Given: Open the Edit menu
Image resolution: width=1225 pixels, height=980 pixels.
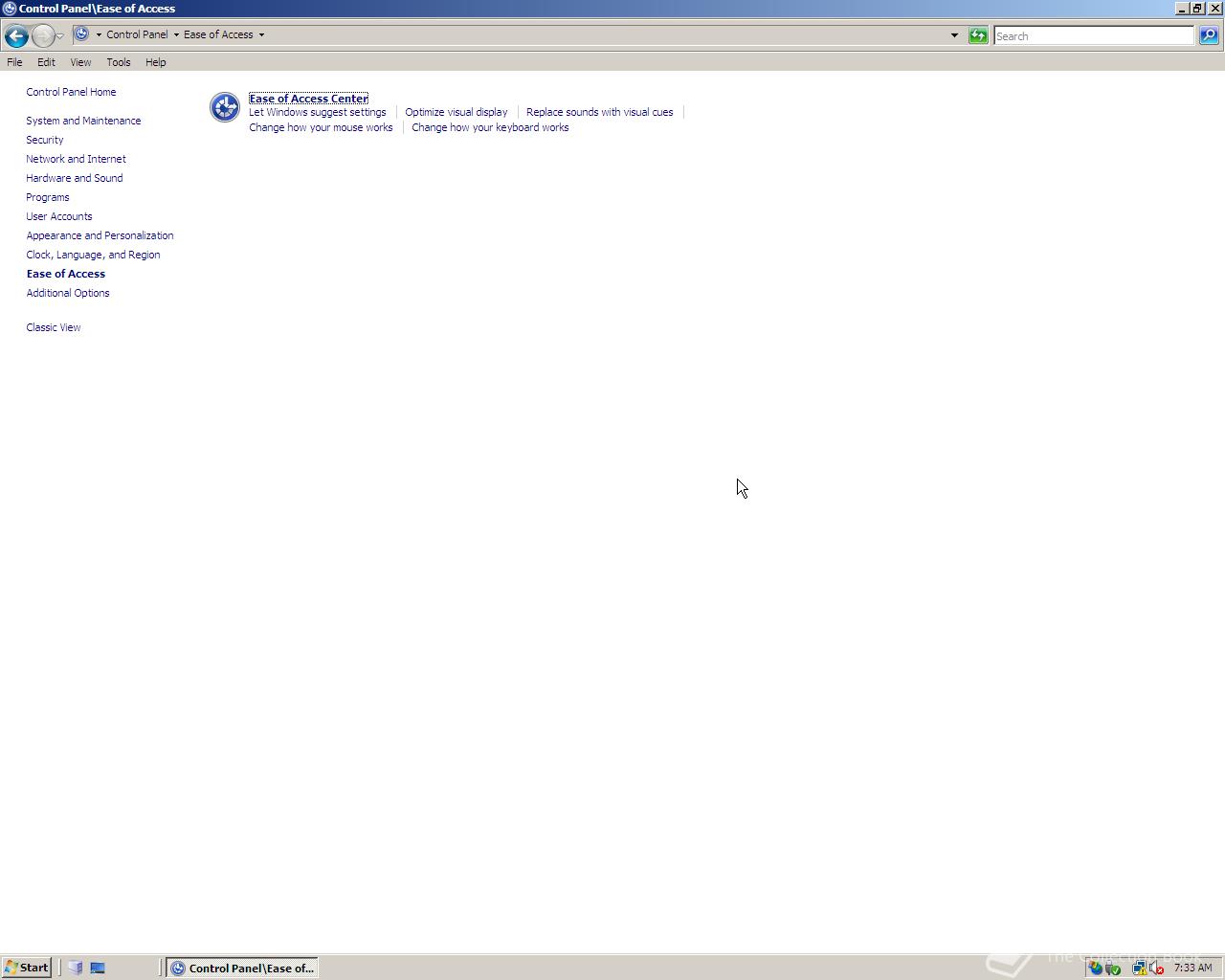Looking at the screenshot, I should (46, 62).
